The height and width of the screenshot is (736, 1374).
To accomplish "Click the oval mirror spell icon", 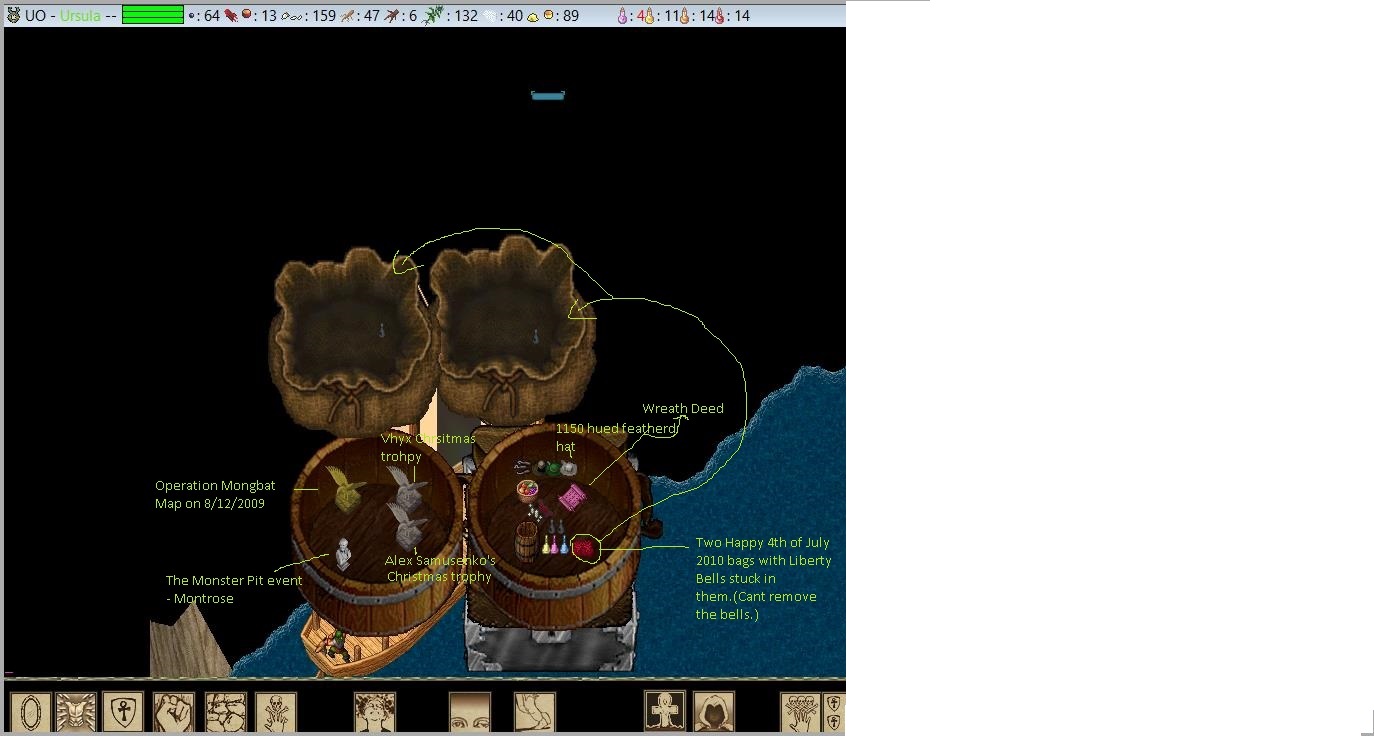I will tap(30, 712).
